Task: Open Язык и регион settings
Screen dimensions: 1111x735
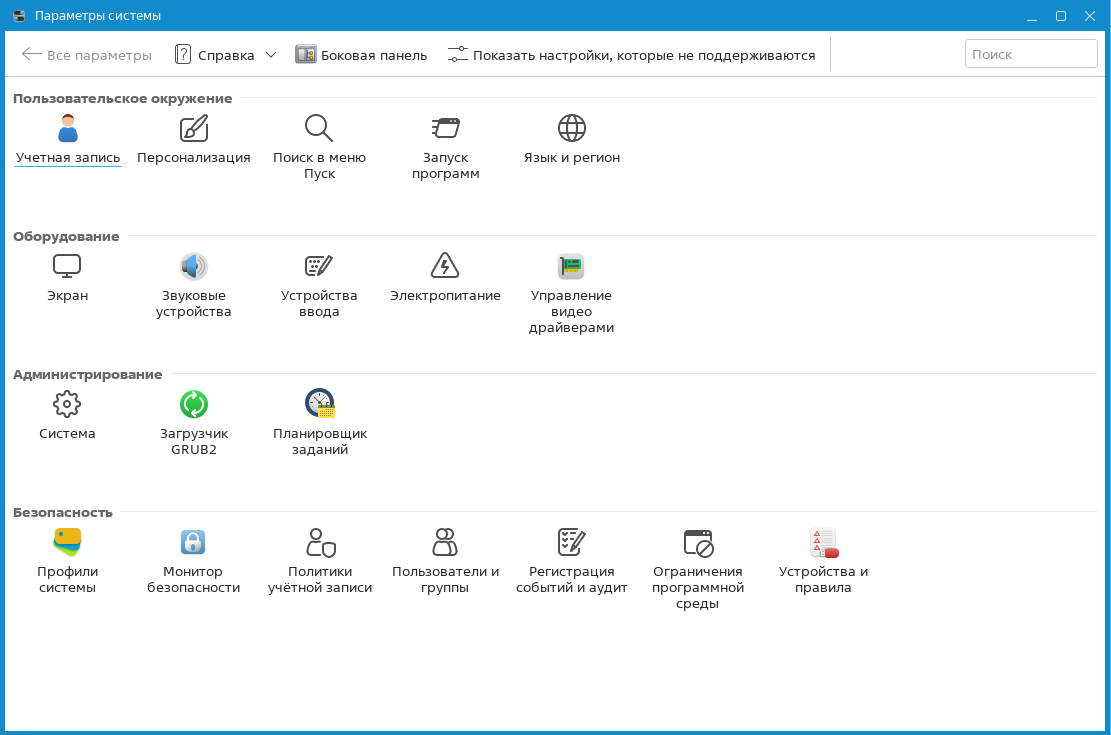Action: [571, 129]
